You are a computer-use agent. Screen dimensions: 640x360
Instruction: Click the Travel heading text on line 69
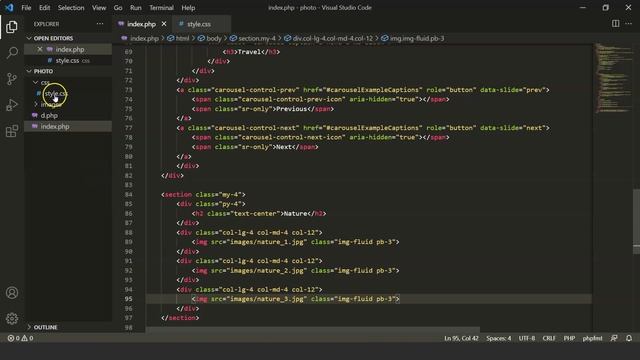click(x=249, y=52)
